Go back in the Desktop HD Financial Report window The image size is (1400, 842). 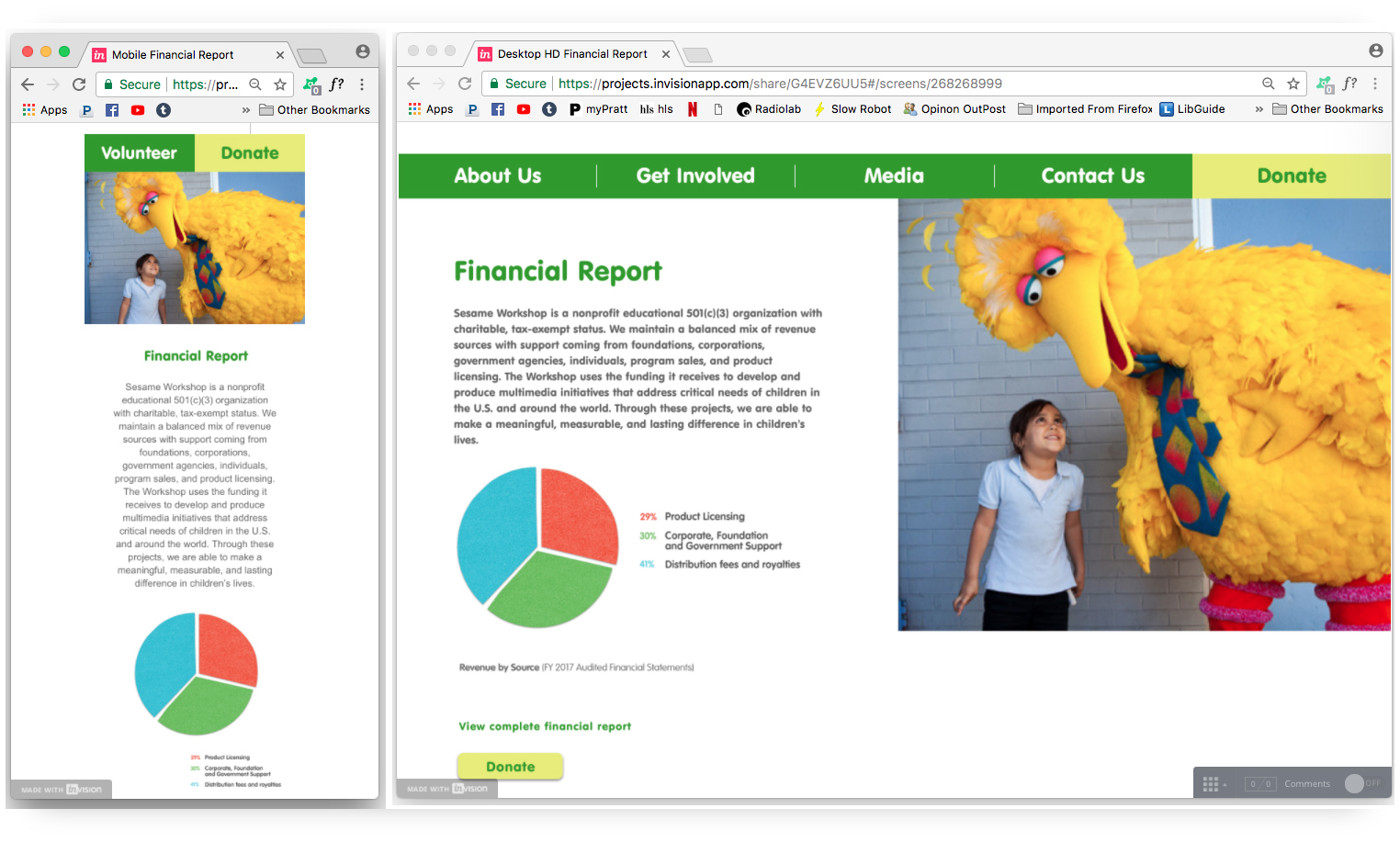point(413,84)
